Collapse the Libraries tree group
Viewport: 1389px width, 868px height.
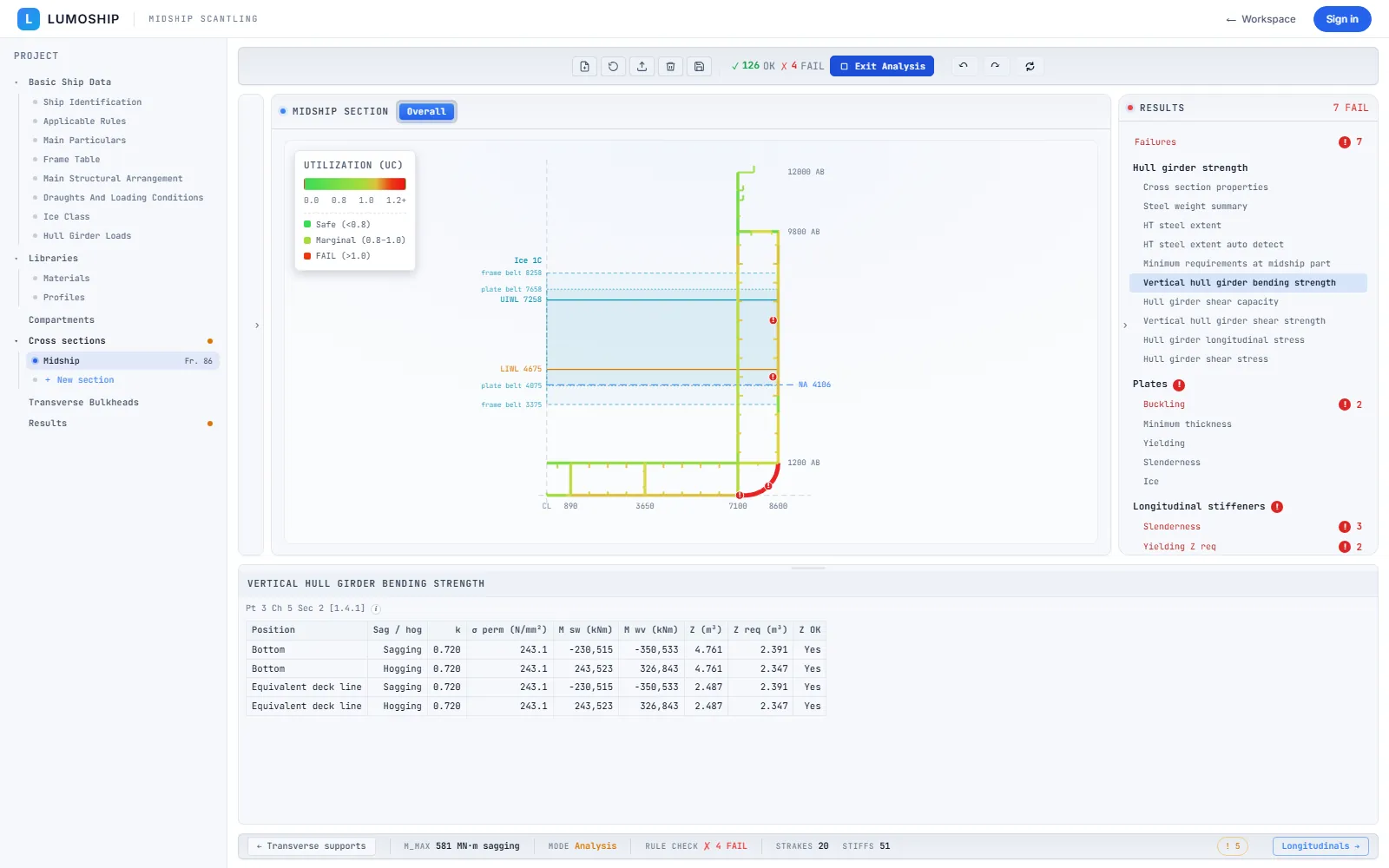click(x=16, y=259)
